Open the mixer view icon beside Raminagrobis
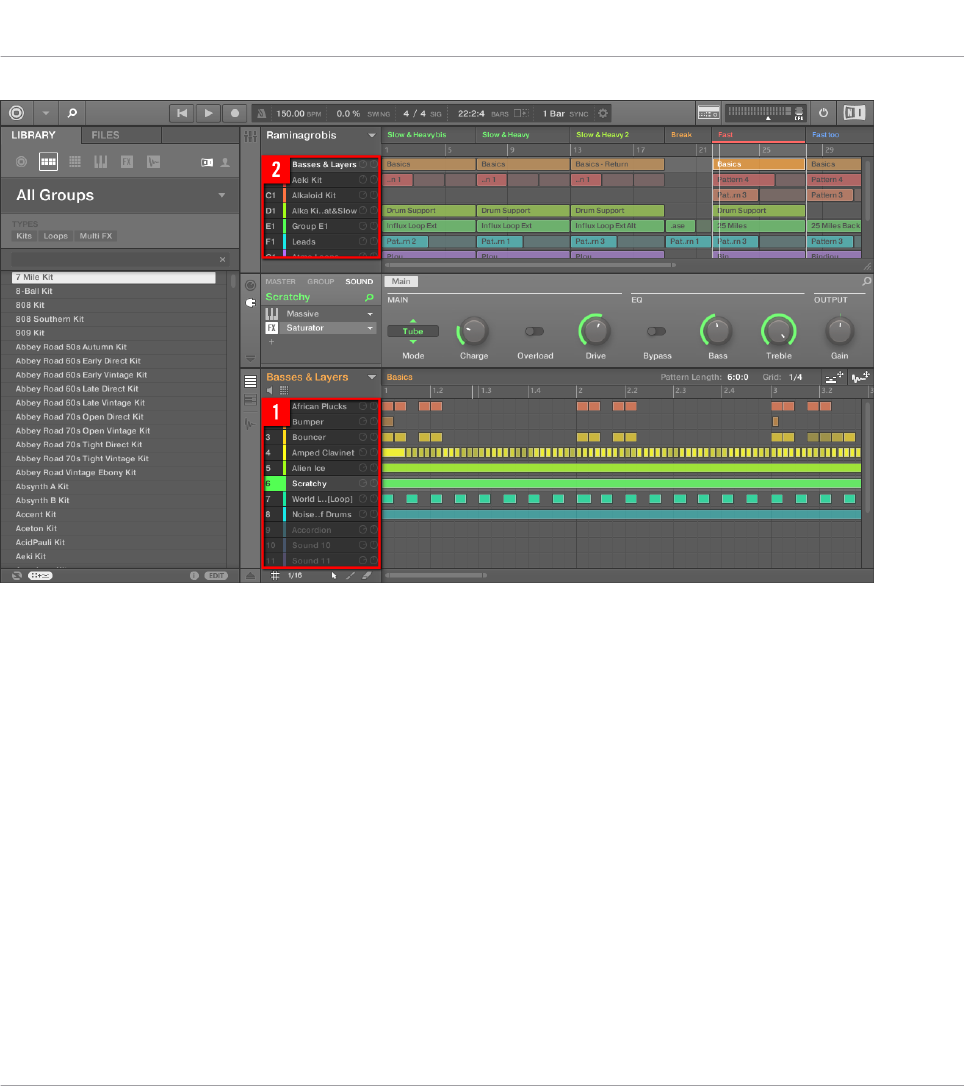 [250, 136]
